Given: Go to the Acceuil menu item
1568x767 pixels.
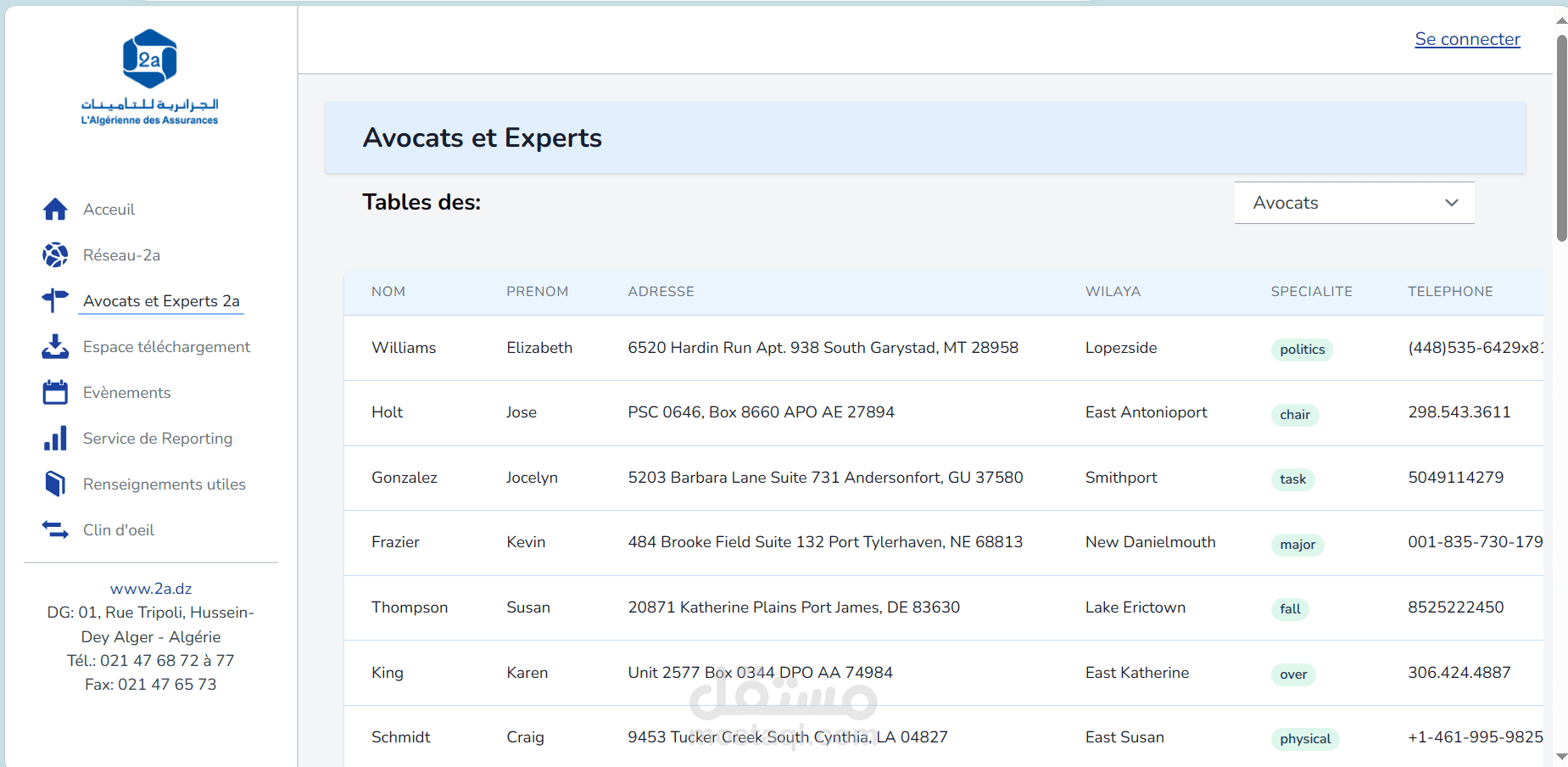Looking at the screenshot, I should [109, 210].
